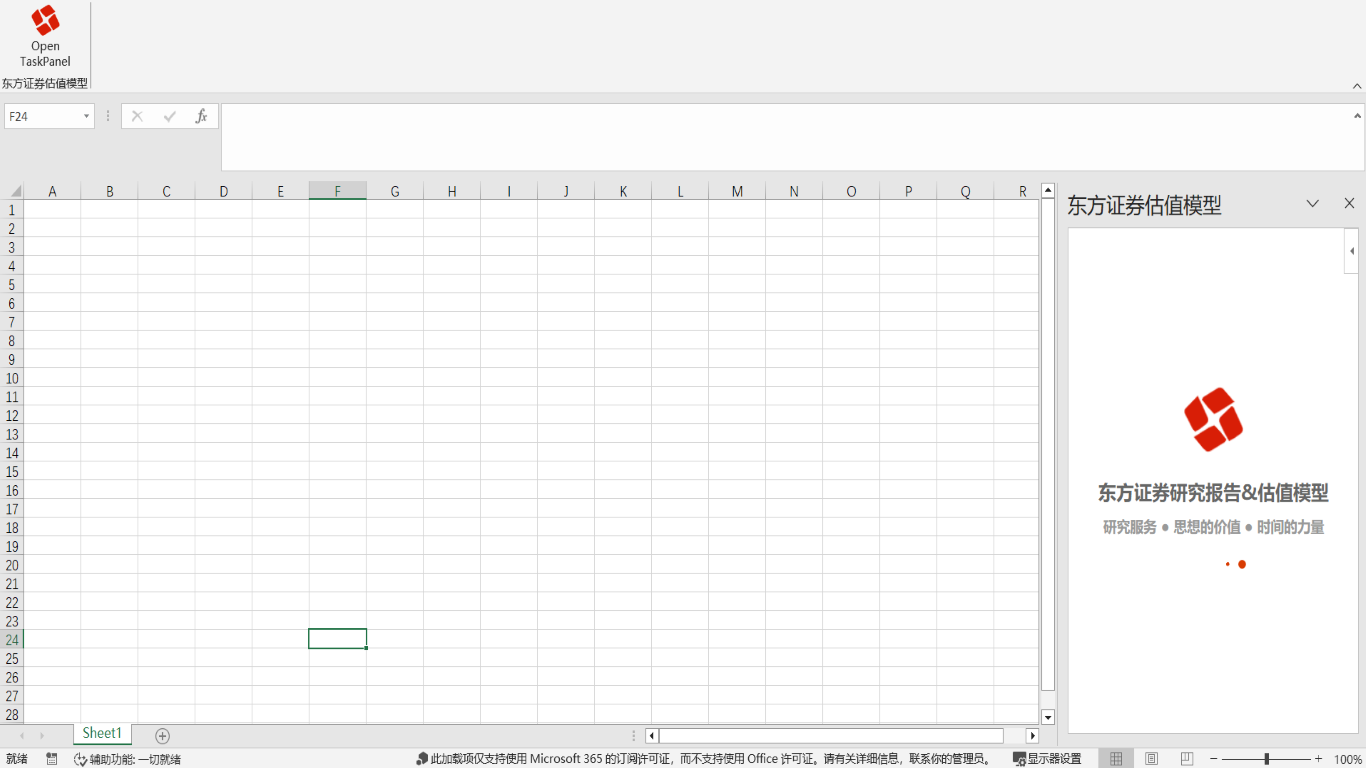
Task: Click the horizontal scrollbar right arrow
Action: point(1032,736)
